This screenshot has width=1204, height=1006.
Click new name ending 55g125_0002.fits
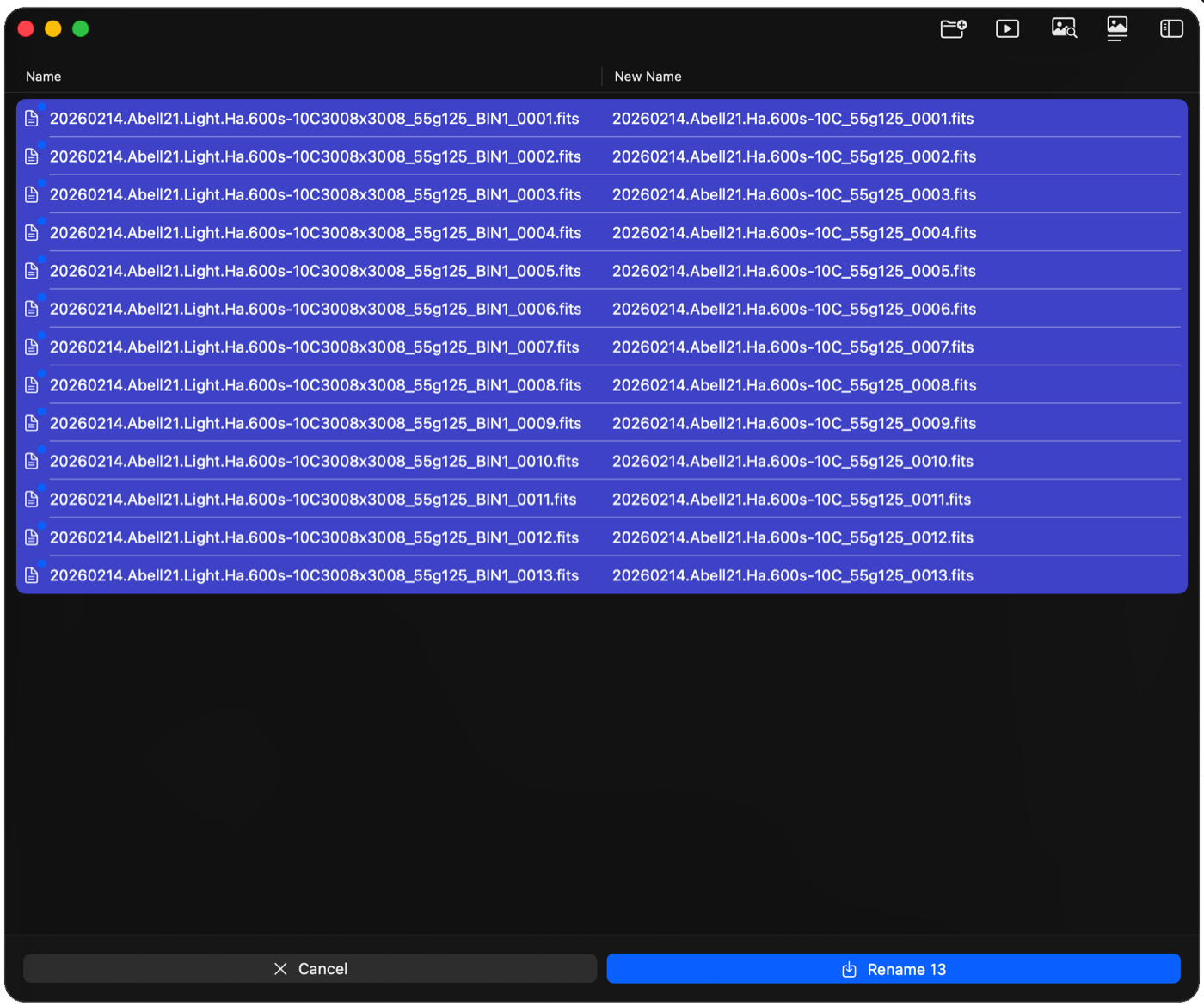point(794,156)
